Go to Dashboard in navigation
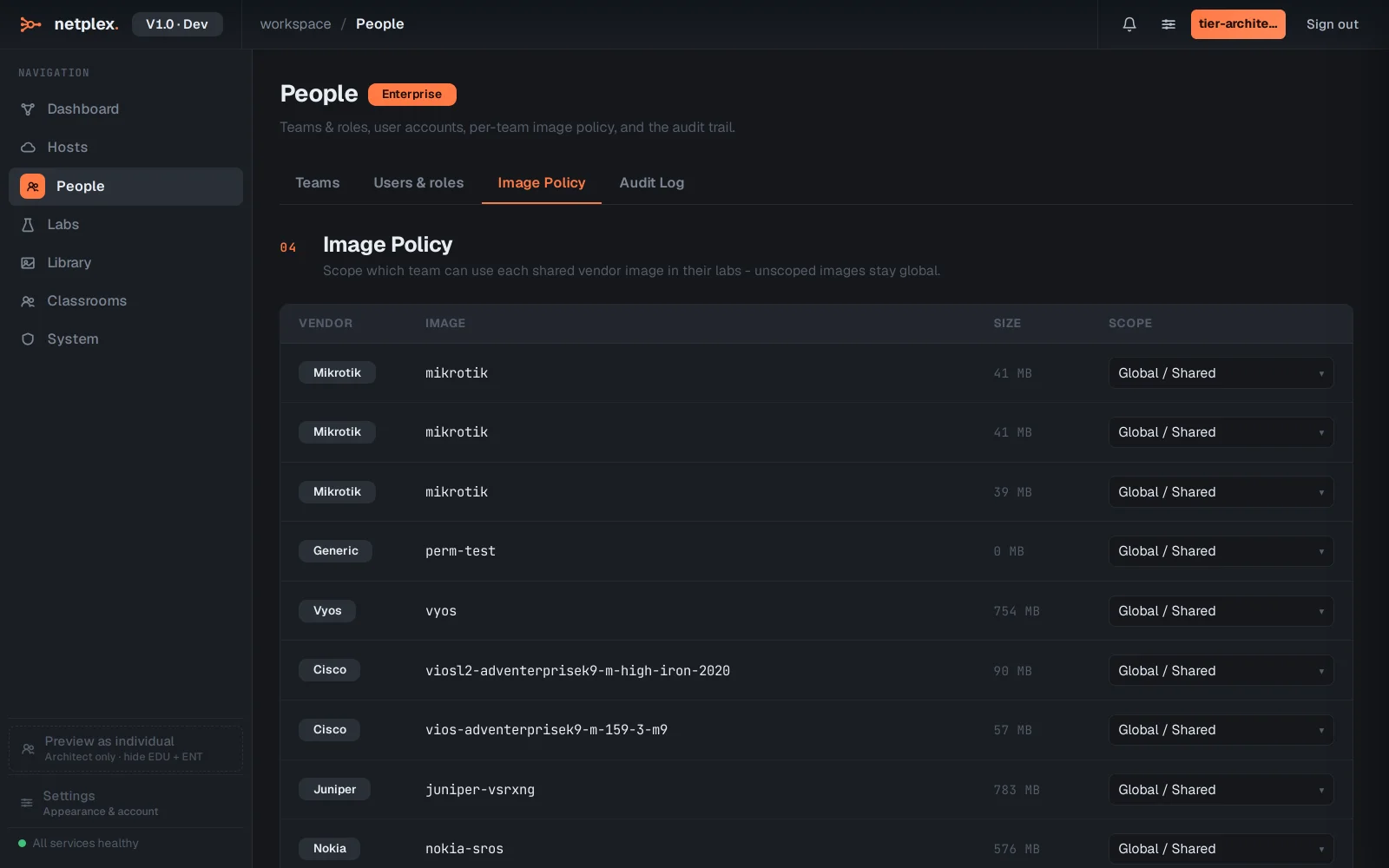 tap(126, 109)
